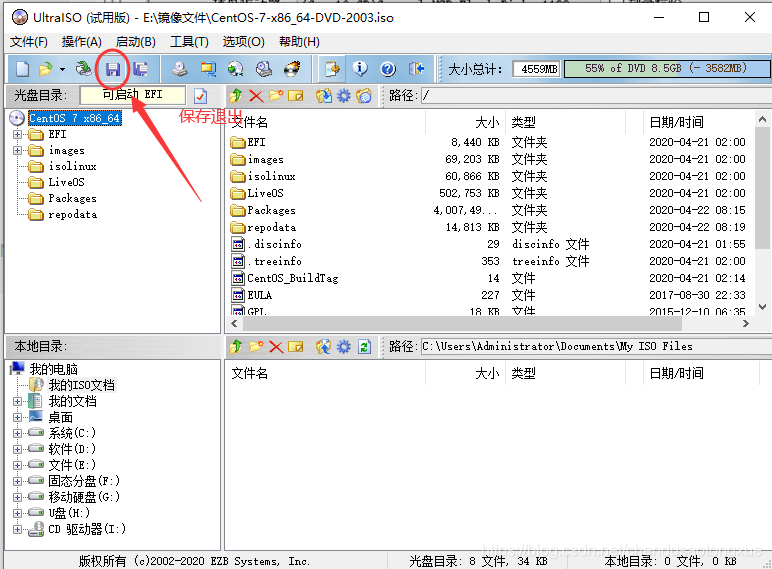Click 日期/时间 column header in disc file list
This screenshot has width=772, height=569.
[676, 122]
